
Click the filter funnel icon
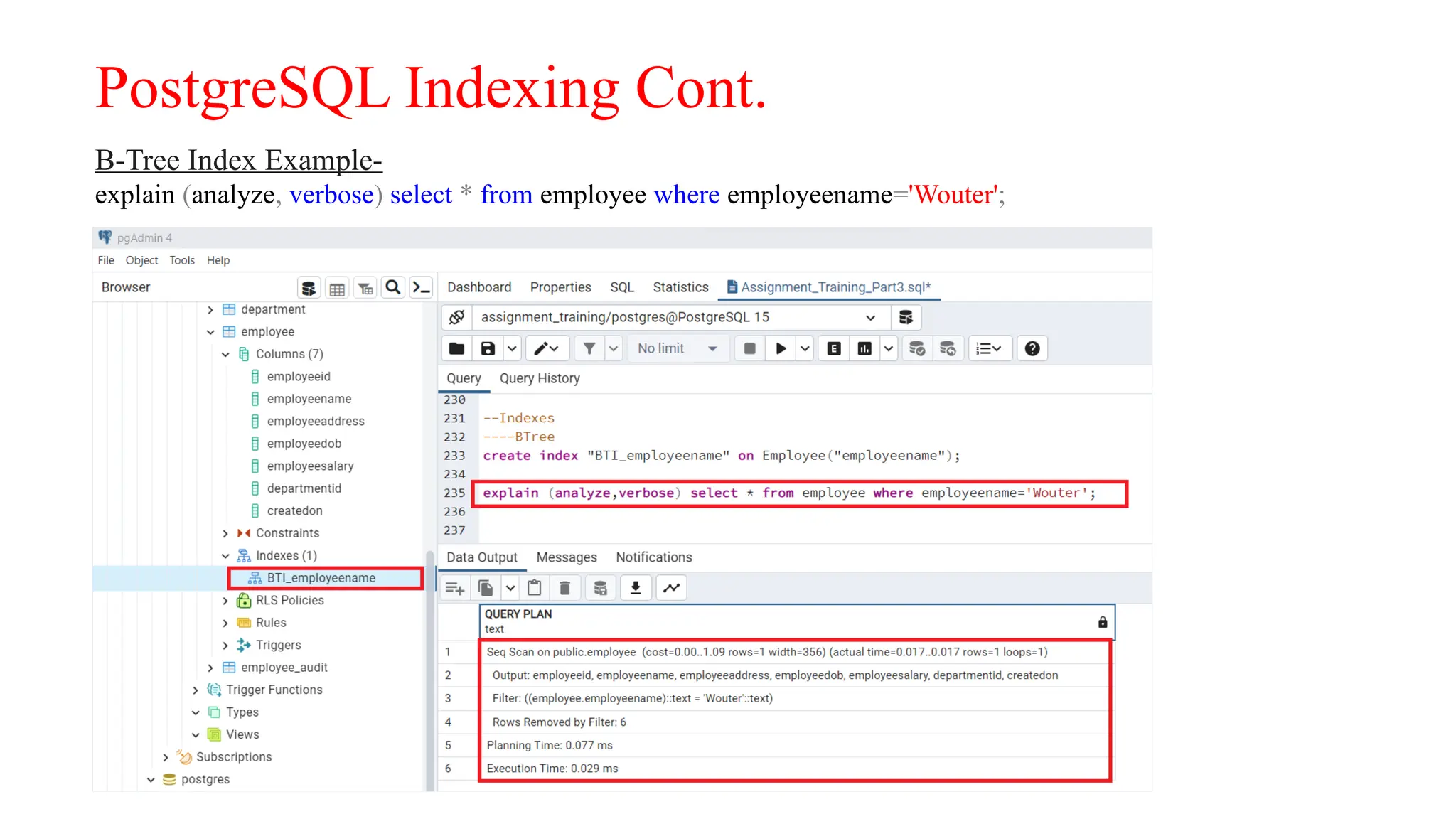click(x=589, y=348)
